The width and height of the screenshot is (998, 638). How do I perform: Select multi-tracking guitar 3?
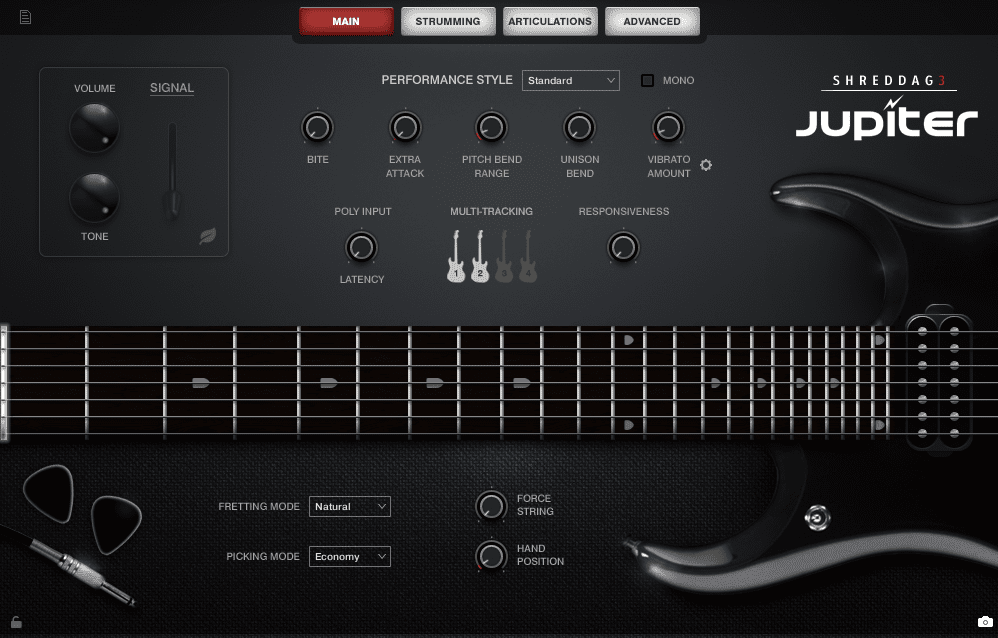504,257
